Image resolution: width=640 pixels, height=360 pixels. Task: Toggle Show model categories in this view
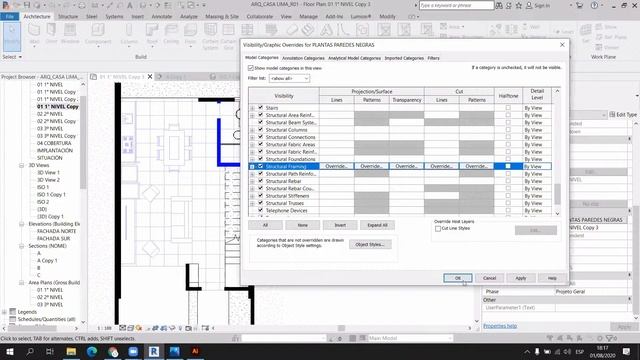click(x=251, y=68)
